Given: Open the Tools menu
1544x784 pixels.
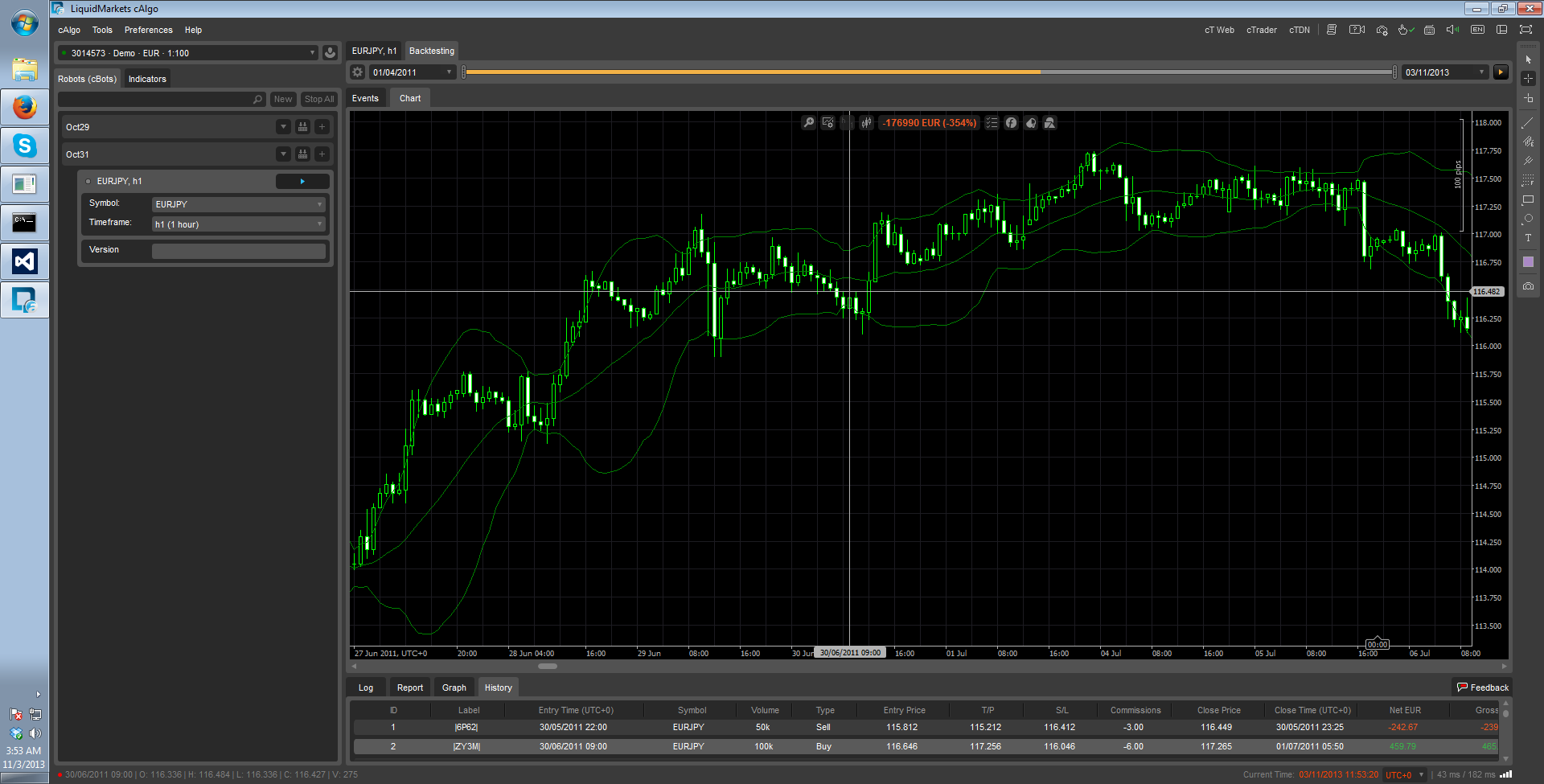Looking at the screenshot, I should tap(102, 30).
